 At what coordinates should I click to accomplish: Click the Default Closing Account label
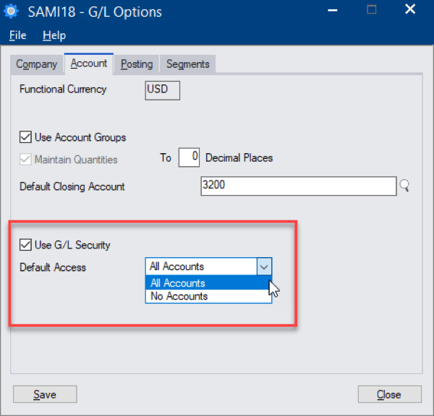[x=72, y=187]
